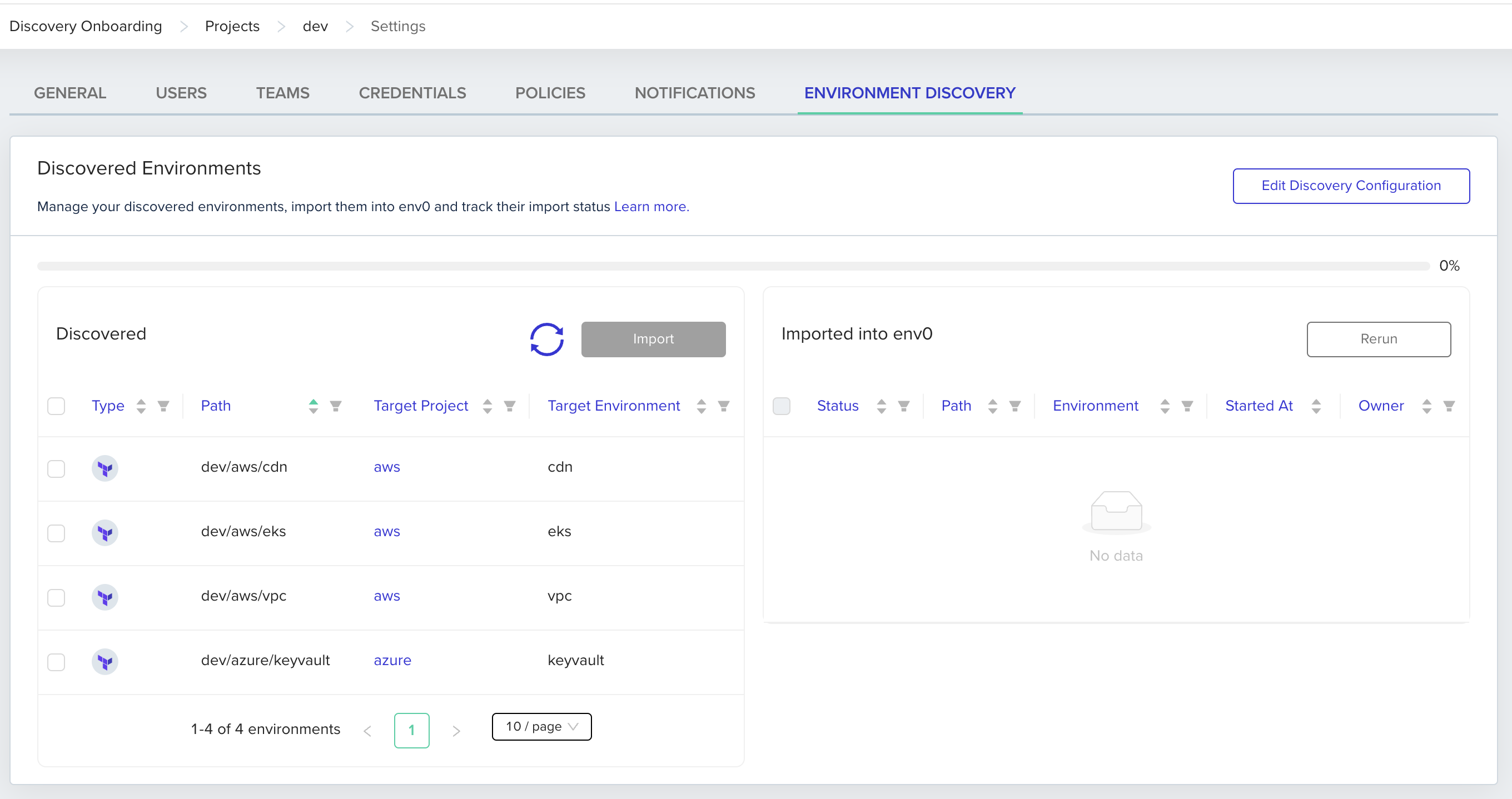
Task: Click Target Environment sort arrows
Action: pos(701,406)
